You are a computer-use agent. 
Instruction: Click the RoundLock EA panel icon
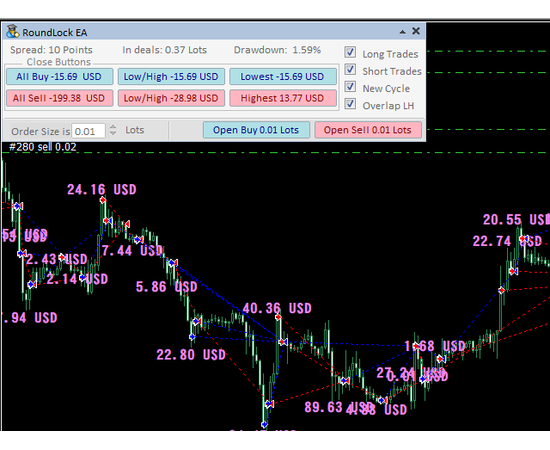click(x=13, y=32)
